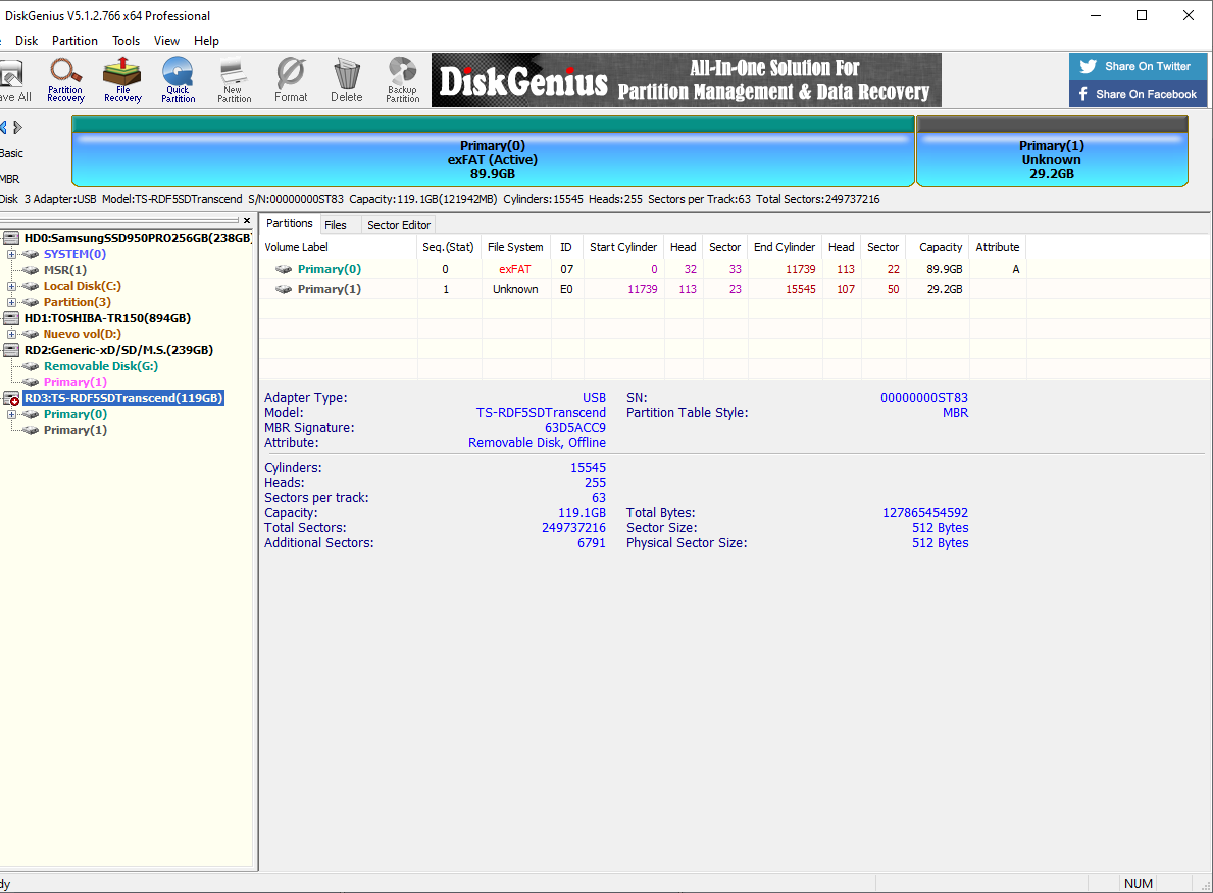Screen dimensions: 1213x893
Task: Switch to the Sector Editor tab
Action: (x=398, y=225)
